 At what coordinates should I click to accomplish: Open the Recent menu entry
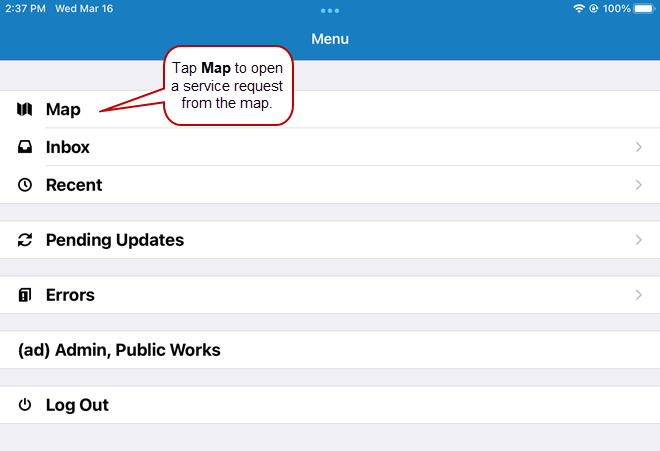coord(74,185)
